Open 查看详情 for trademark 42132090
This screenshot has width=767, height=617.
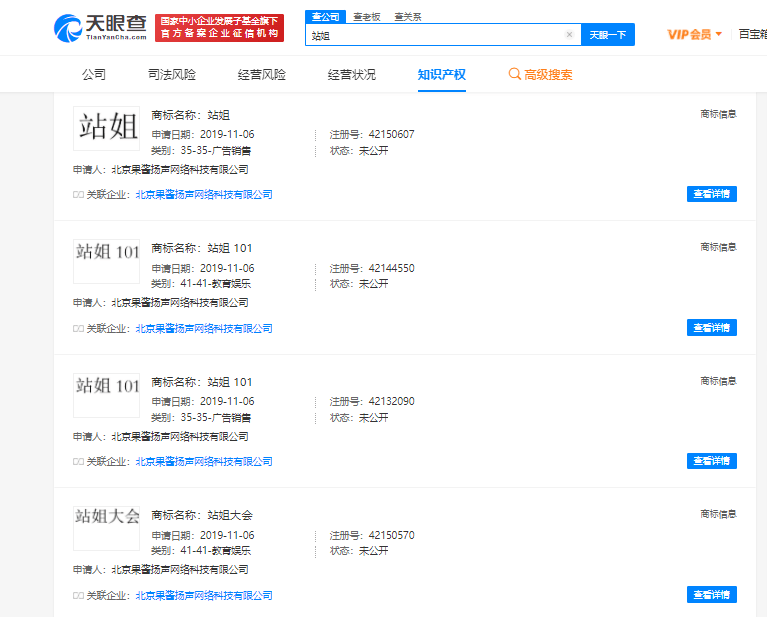coord(712,461)
